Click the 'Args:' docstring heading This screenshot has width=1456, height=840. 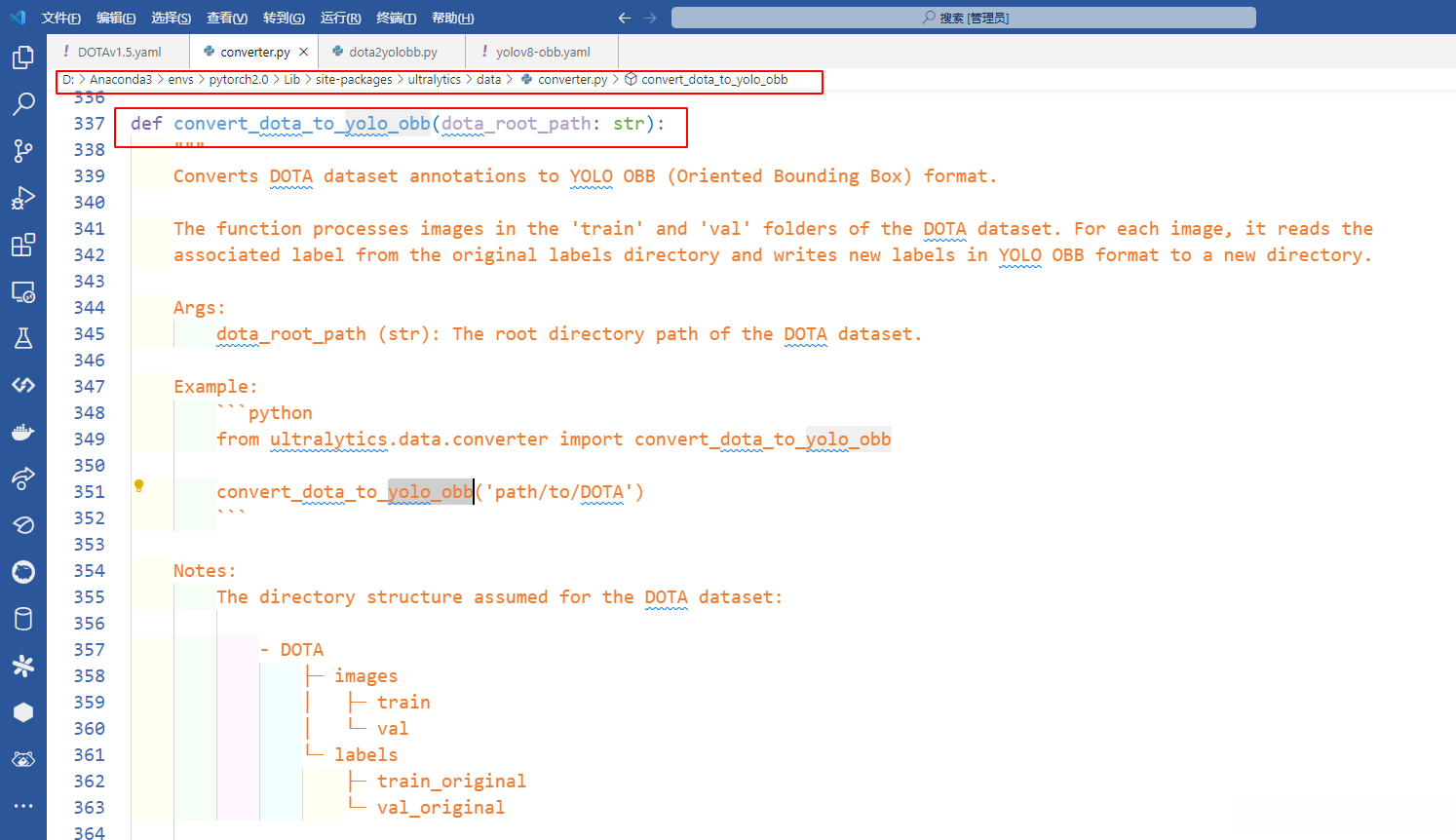[x=200, y=308]
